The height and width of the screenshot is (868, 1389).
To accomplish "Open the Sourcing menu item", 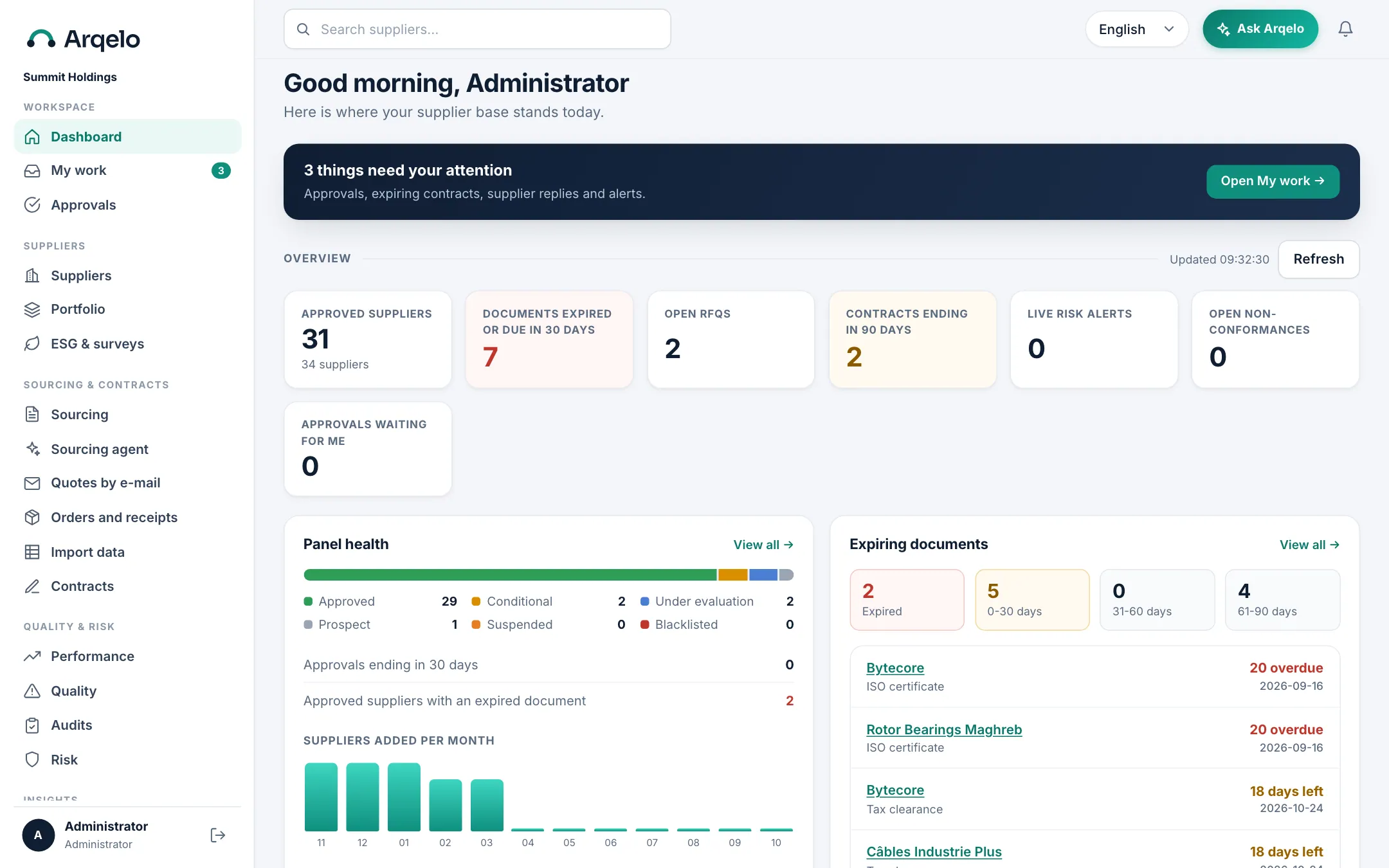I will pos(127,415).
